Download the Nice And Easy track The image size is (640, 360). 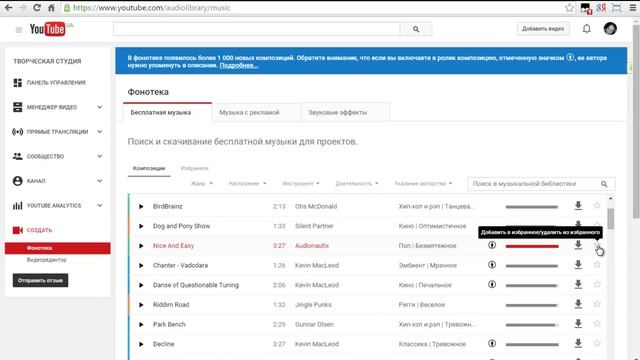click(x=578, y=245)
